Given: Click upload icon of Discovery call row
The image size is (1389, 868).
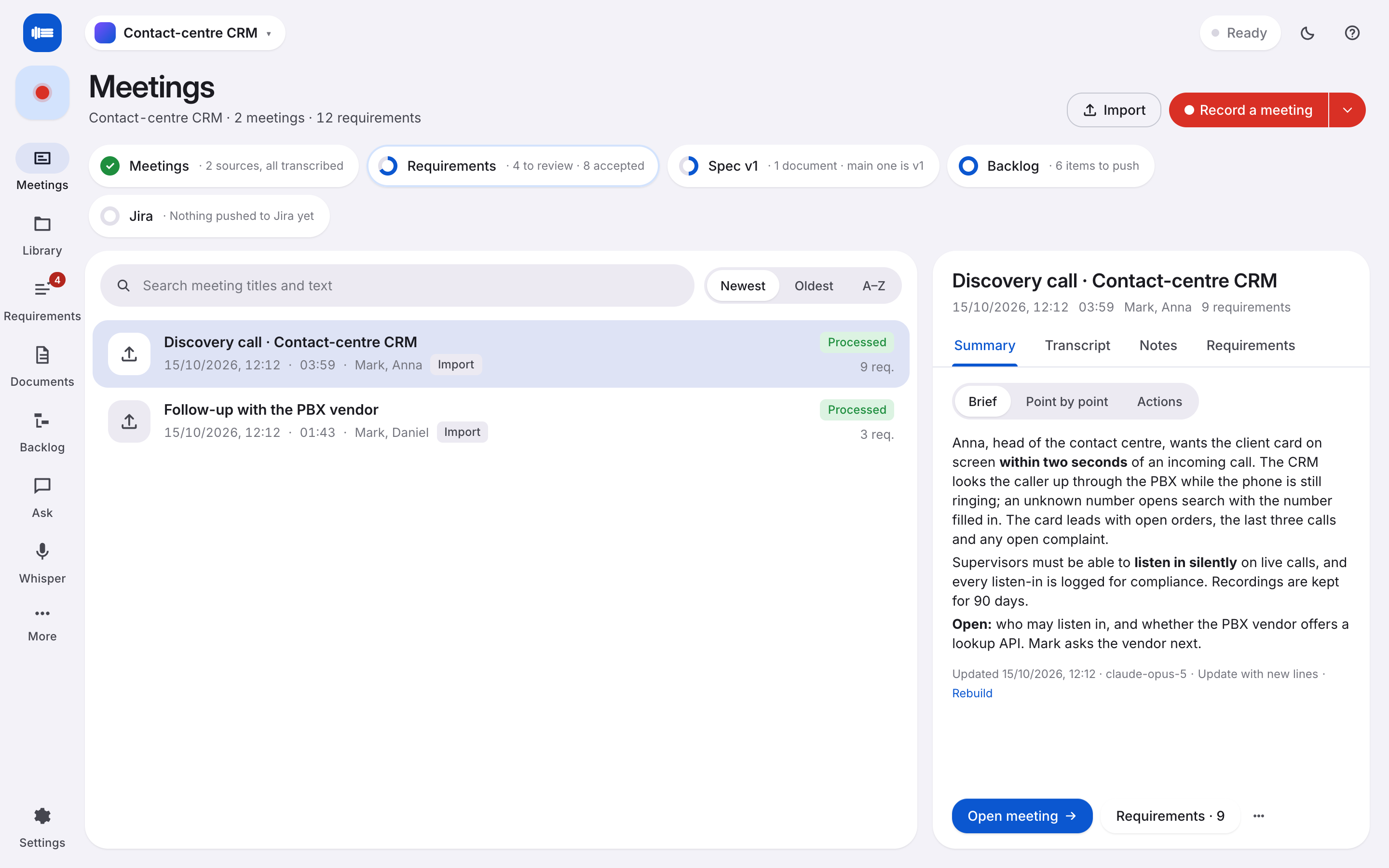Looking at the screenshot, I should (x=129, y=353).
